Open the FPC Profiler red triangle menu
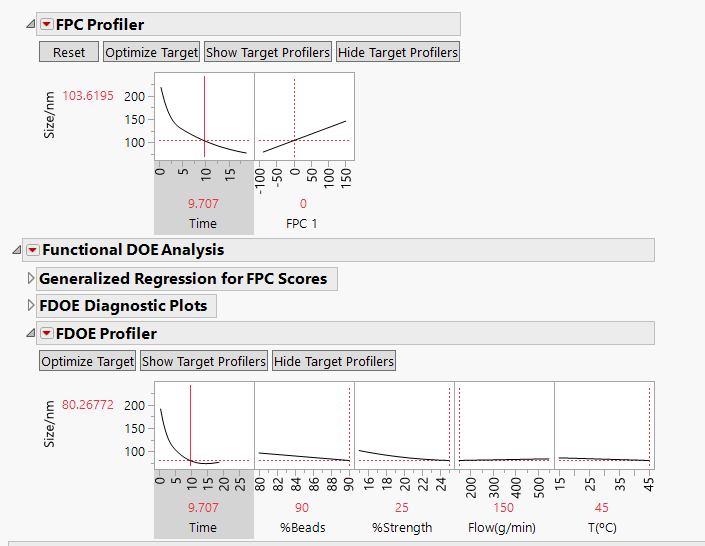The image size is (705, 546). (x=47, y=24)
